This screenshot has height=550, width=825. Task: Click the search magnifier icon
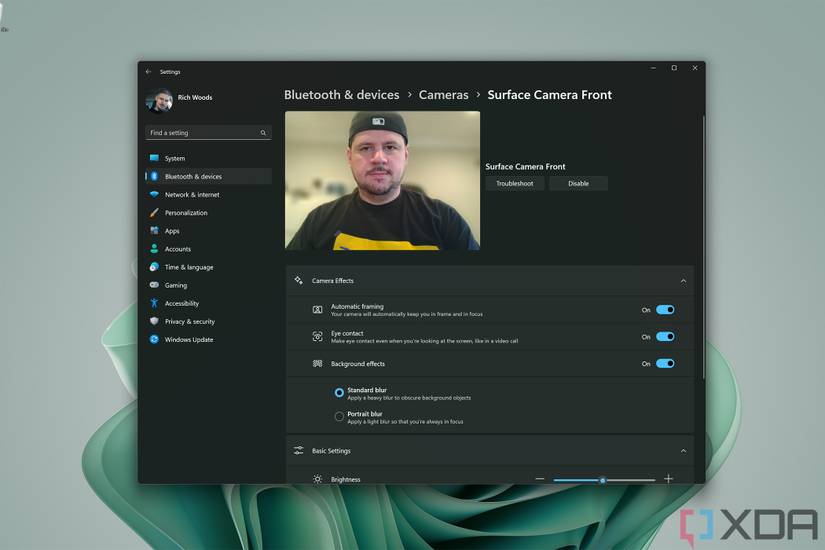tap(263, 133)
